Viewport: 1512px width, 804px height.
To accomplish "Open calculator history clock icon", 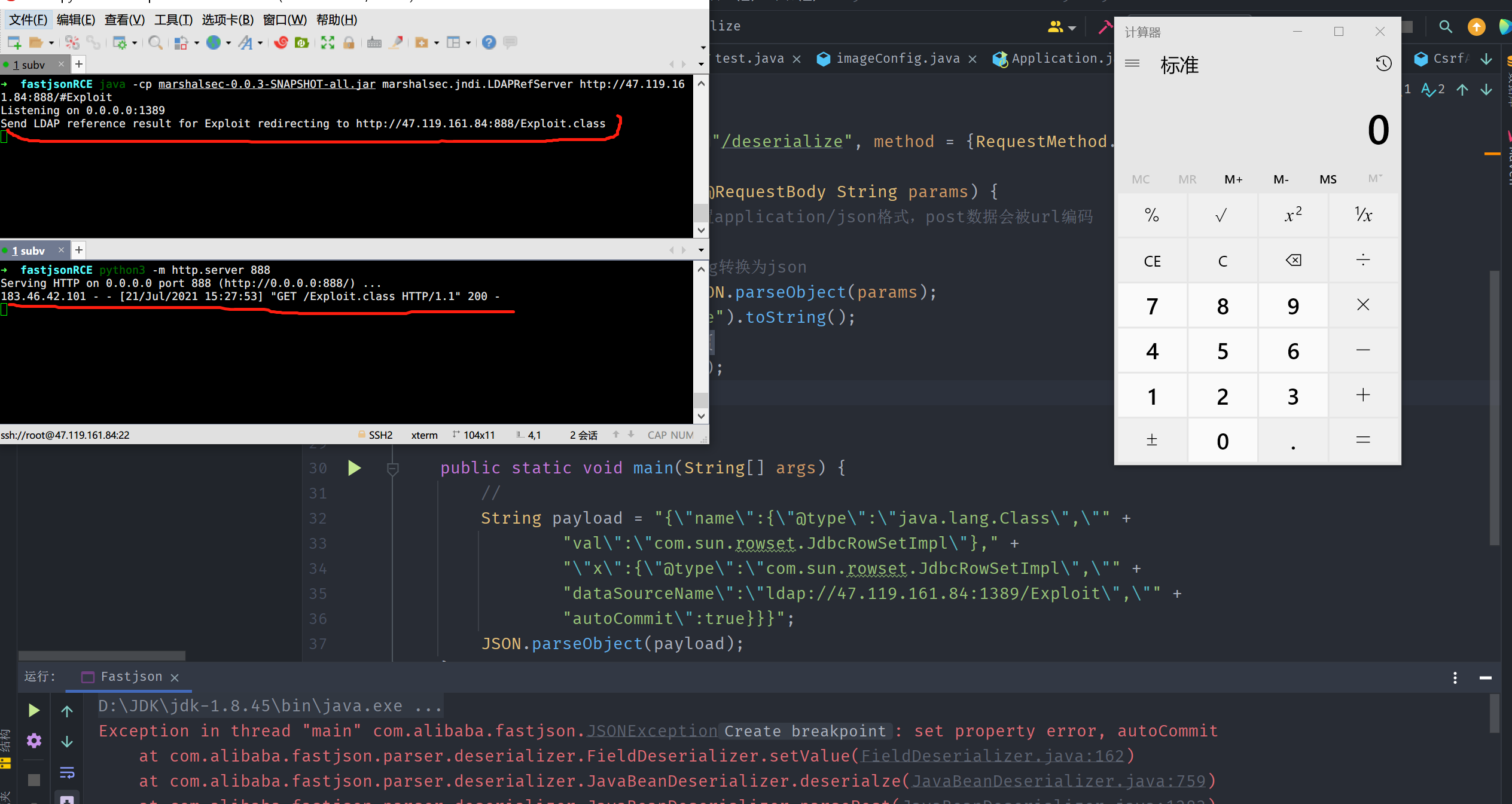I will click(1383, 64).
